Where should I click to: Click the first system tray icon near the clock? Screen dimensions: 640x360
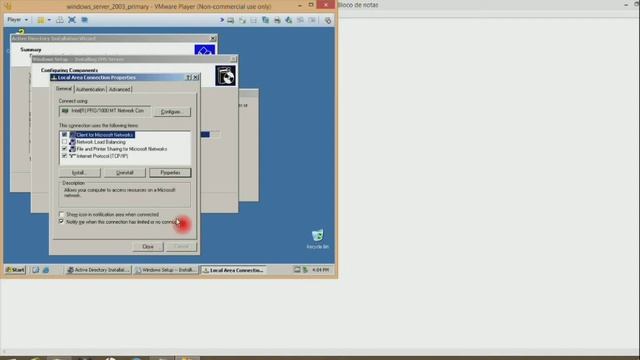tap(297, 270)
